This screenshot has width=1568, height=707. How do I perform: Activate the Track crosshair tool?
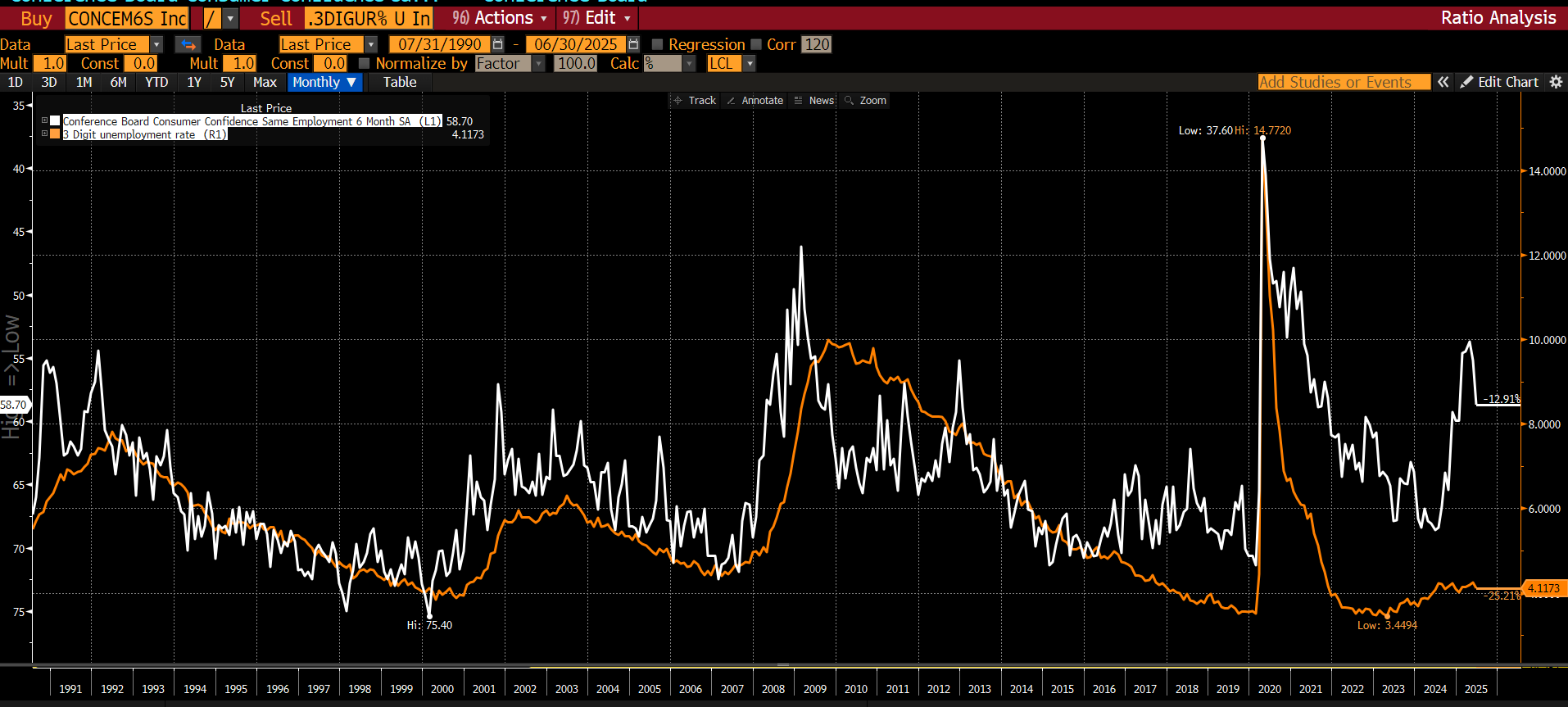(694, 100)
